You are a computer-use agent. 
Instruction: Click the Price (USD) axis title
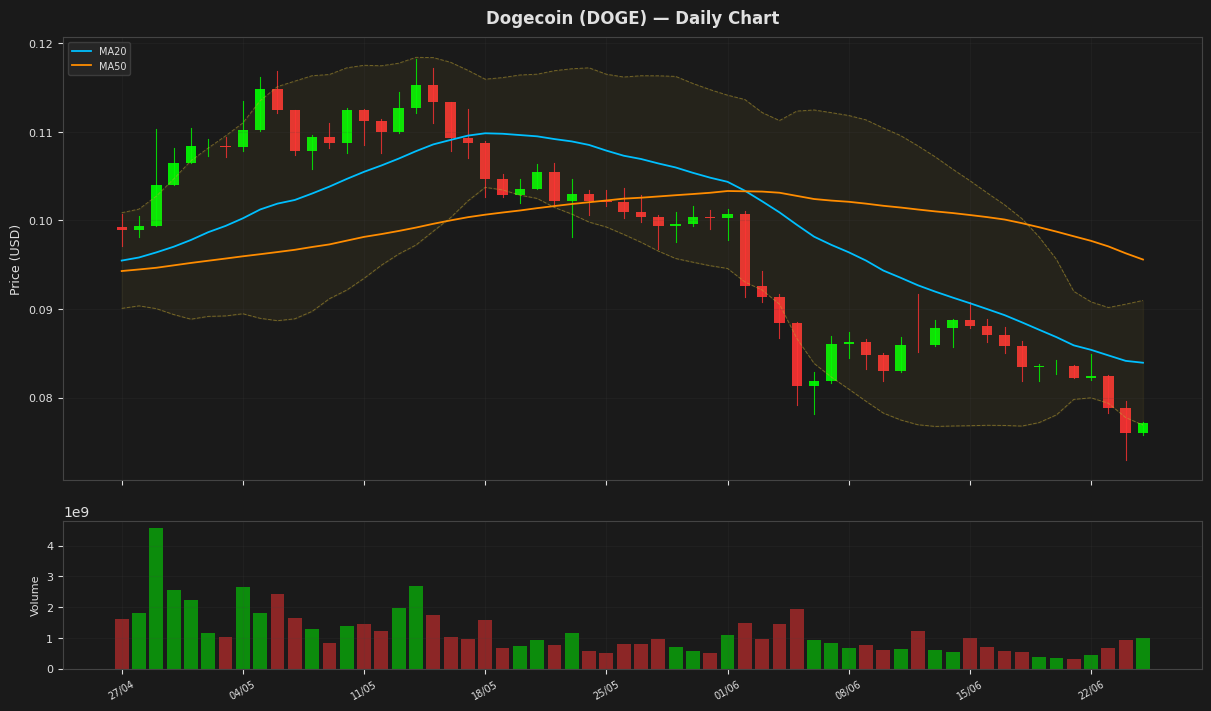(15, 259)
